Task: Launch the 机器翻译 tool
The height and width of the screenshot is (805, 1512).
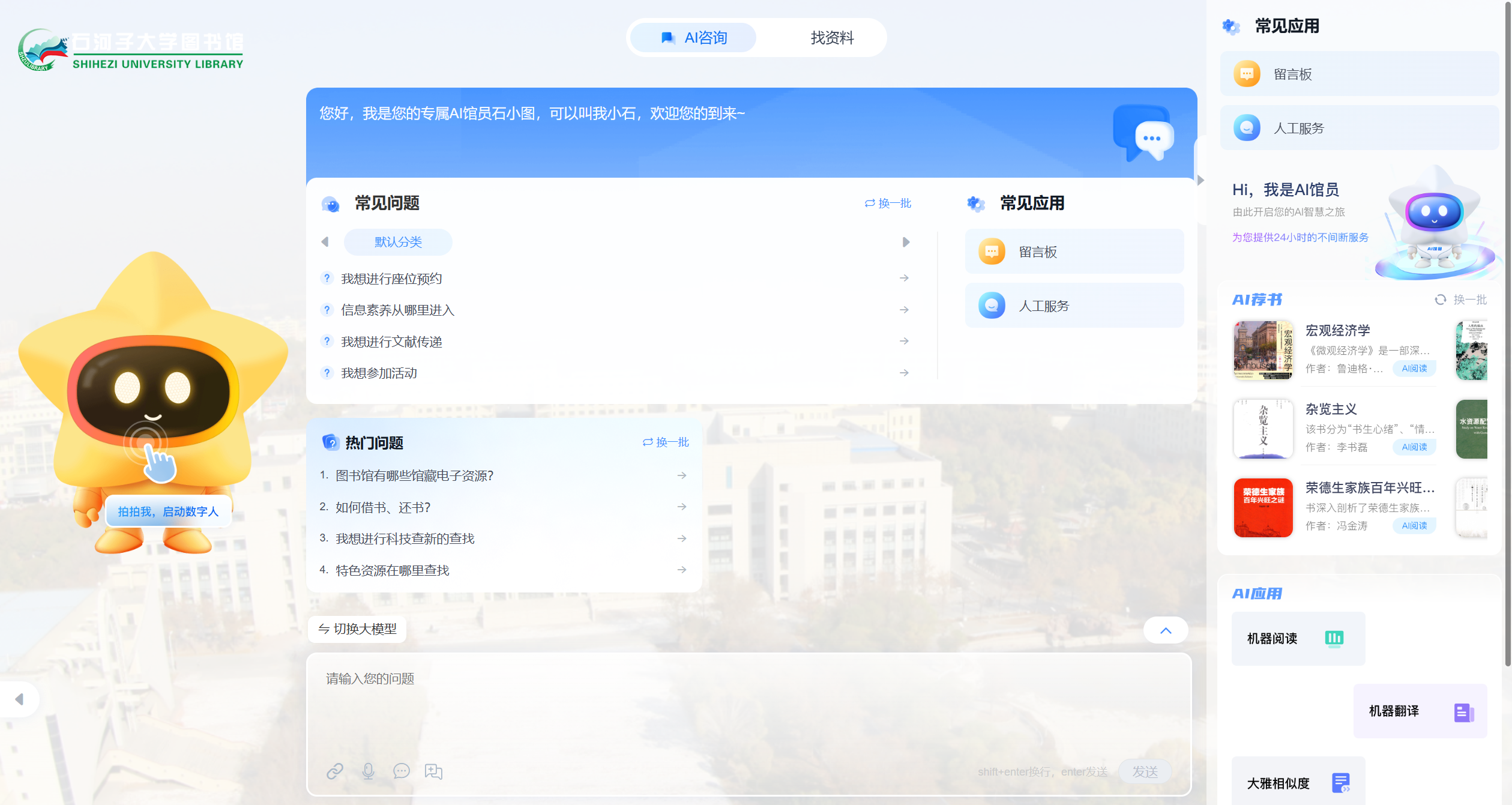Action: click(1420, 711)
